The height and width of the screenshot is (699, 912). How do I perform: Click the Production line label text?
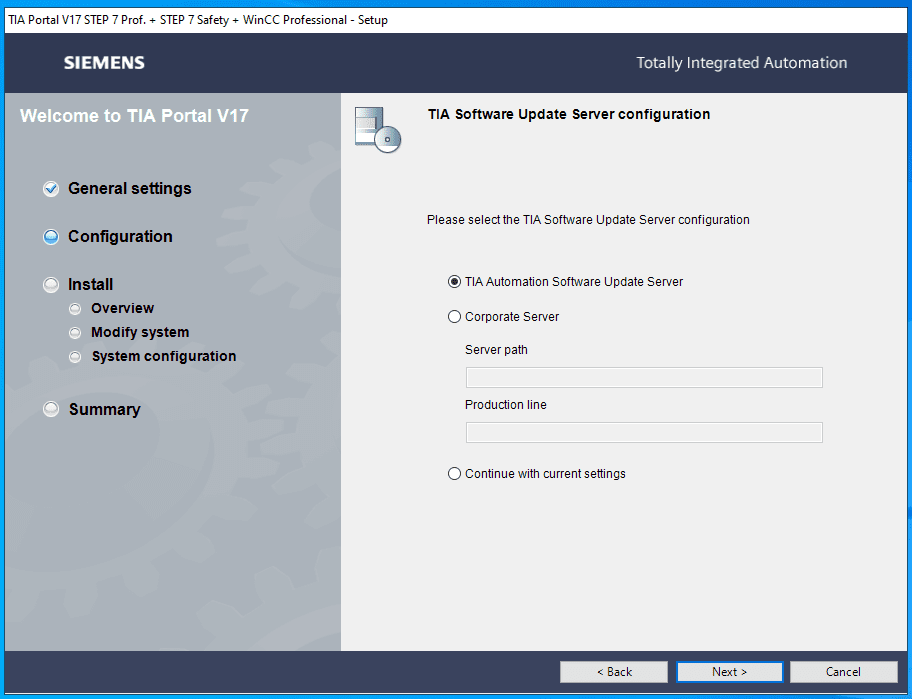click(x=505, y=405)
